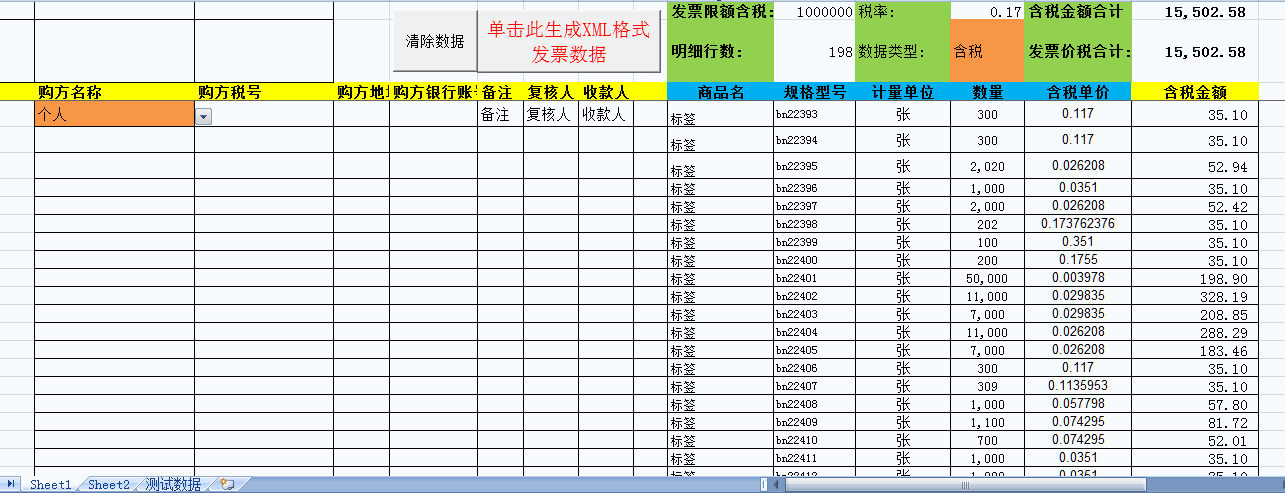Select the amount cell showing 328.19
This screenshot has width=1285, height=493.
[x=1194, y=297]
